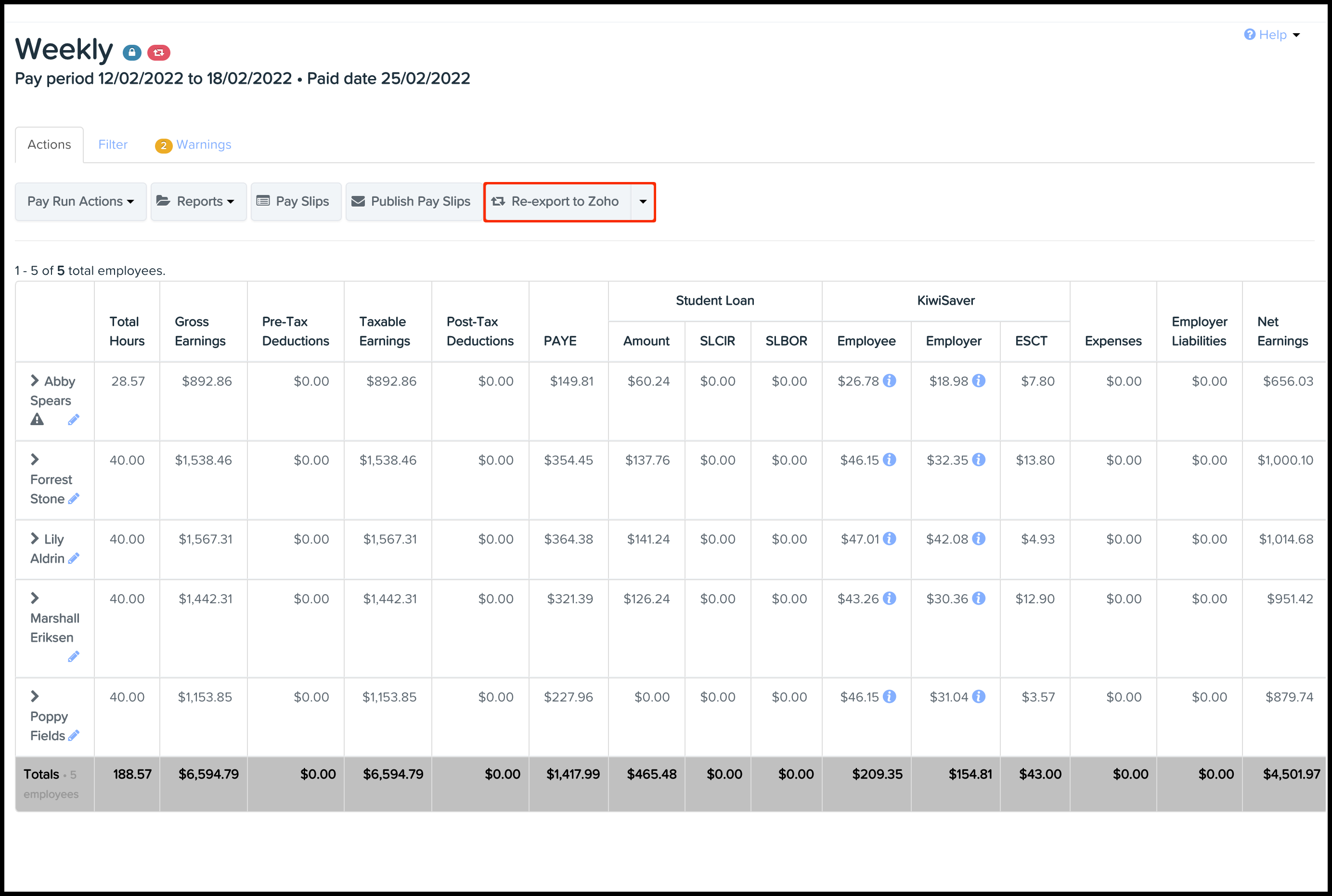Click Poppy Fields' edit pencil icon

[x=73, y=735]
